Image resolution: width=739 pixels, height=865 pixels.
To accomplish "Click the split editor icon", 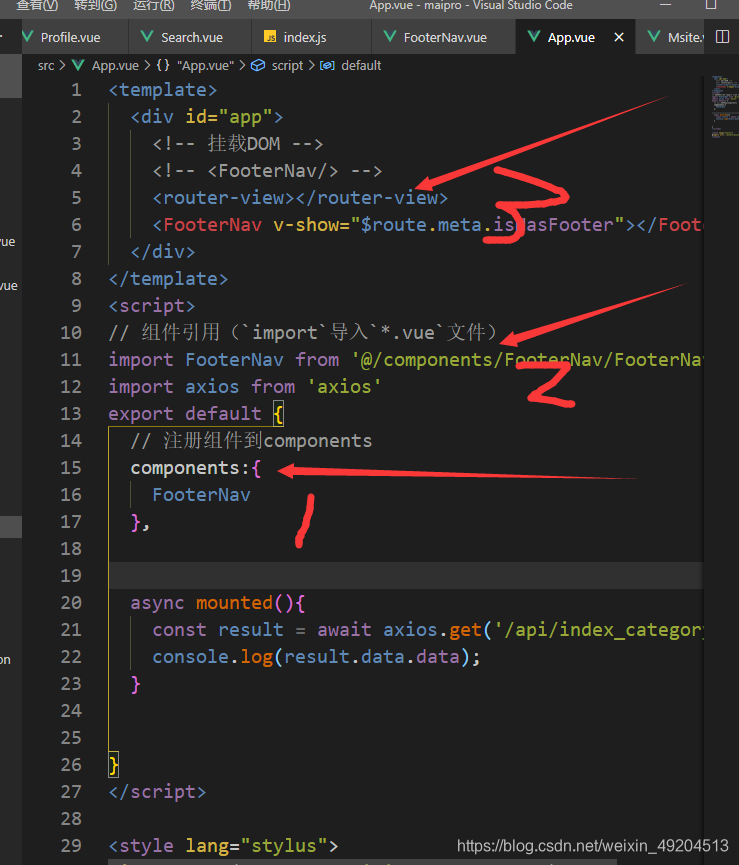I will 722,37.
